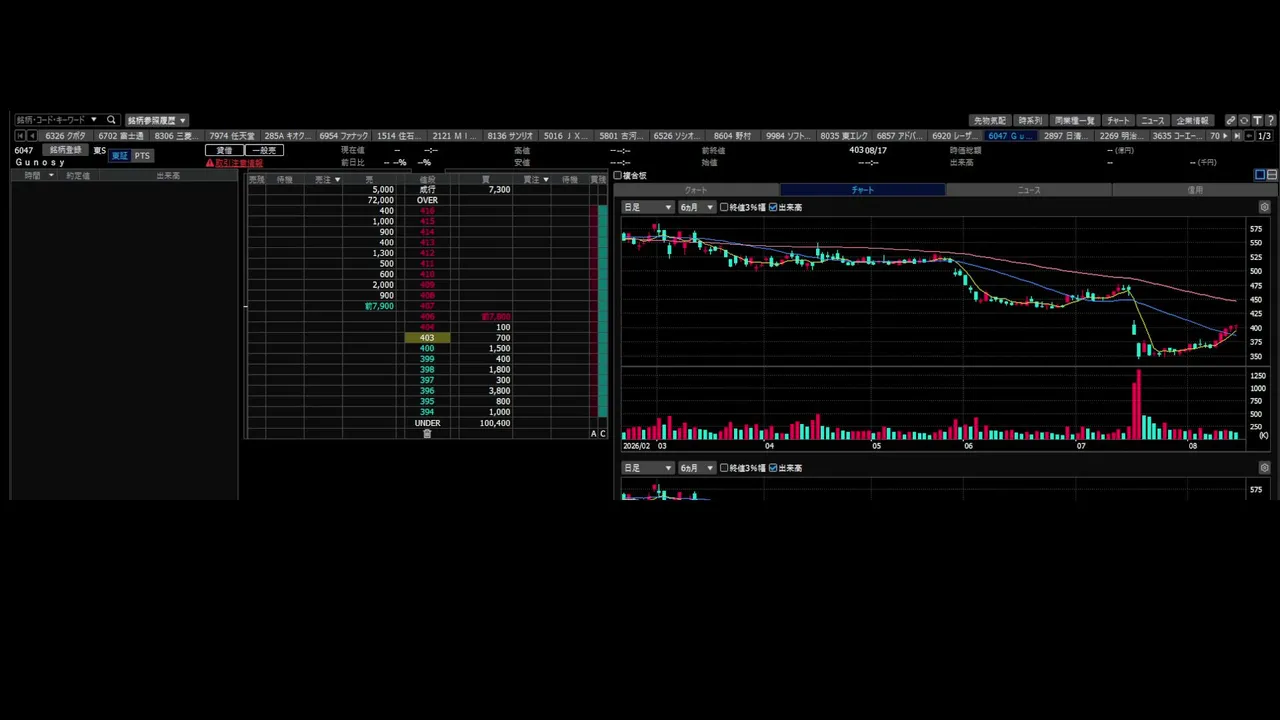
Task: Select the 8035 東エレク ticker tab
Action: (x=843, y=136)
